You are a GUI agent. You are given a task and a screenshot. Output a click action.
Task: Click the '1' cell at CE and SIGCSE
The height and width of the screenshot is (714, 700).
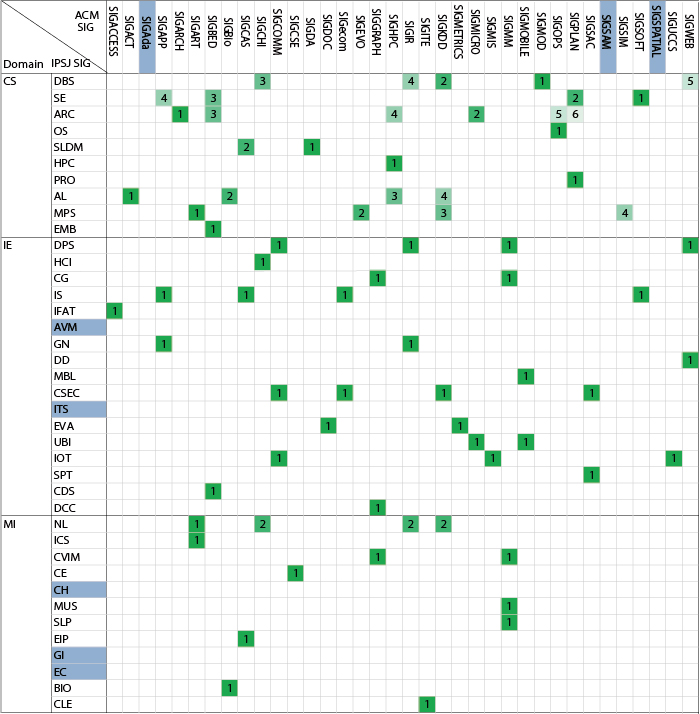tap(296, 573)
